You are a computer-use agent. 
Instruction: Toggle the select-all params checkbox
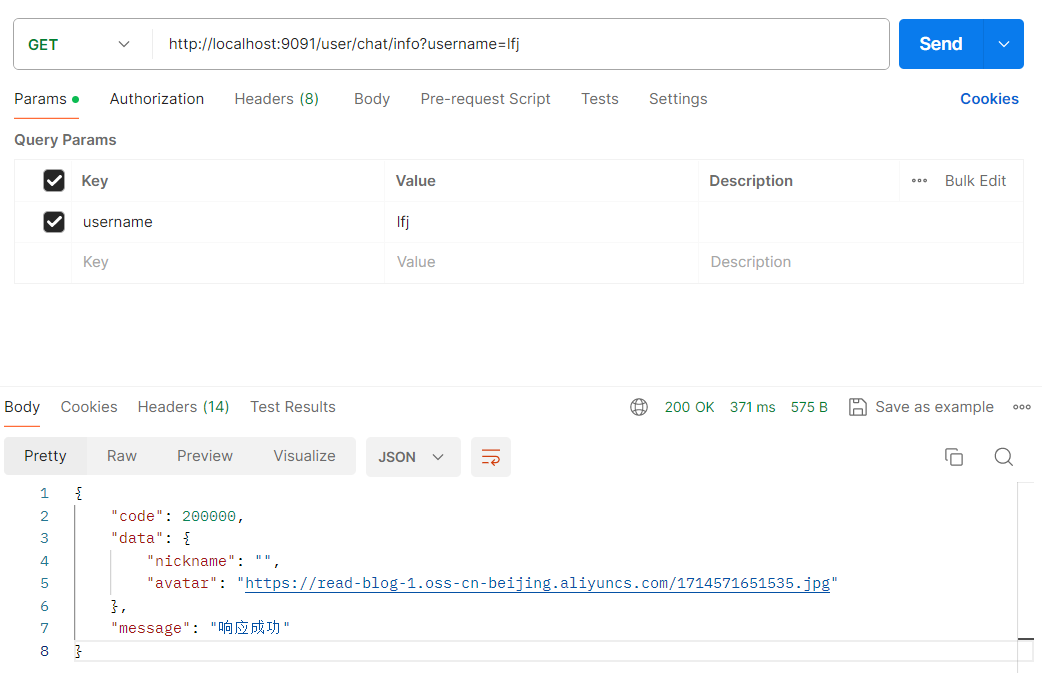pos(54,181)
